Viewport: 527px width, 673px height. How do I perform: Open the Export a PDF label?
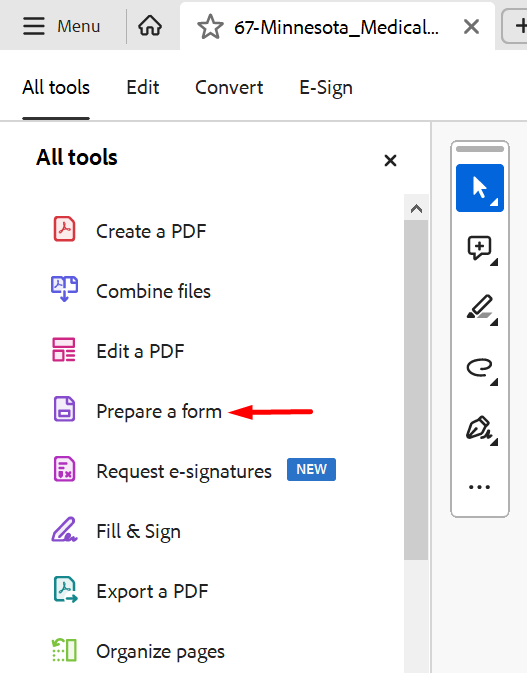(x=152, y=591)
